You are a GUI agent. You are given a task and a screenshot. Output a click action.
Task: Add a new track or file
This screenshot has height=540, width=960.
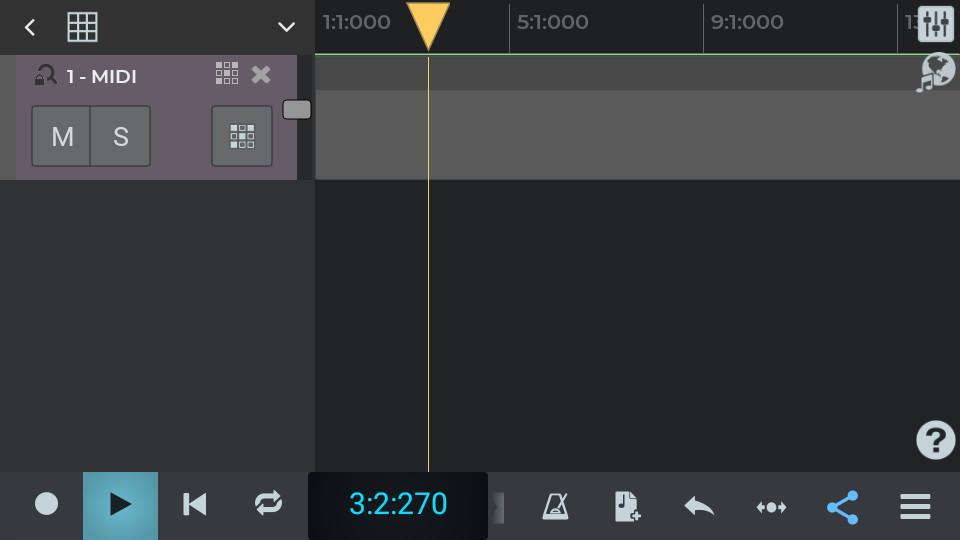point(627,506)
